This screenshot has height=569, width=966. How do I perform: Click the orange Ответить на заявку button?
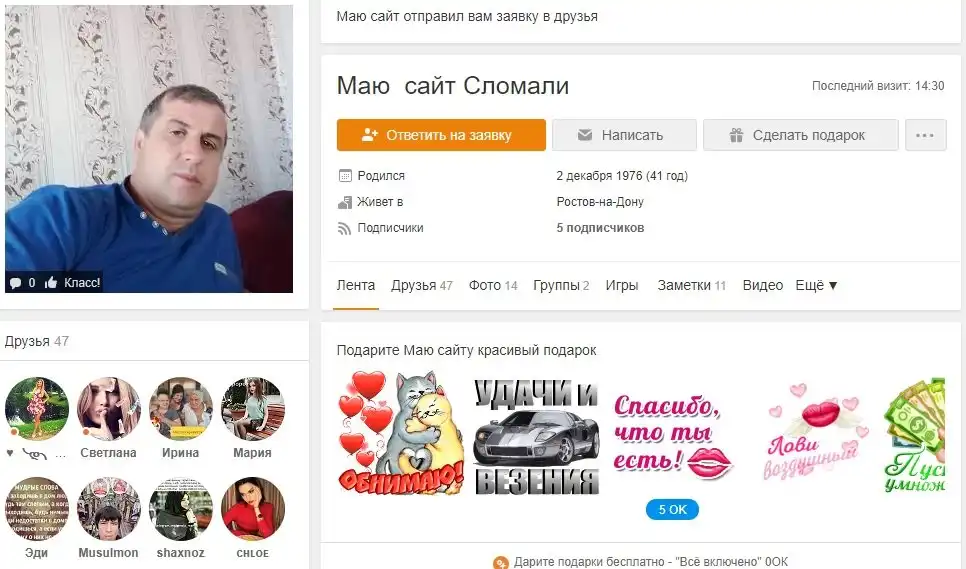(441, 135)
